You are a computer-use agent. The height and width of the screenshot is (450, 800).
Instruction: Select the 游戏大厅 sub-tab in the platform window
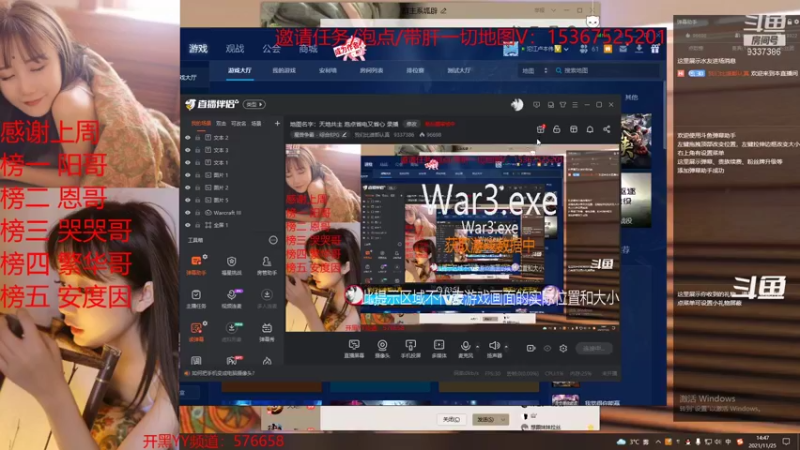coord(240,70)
